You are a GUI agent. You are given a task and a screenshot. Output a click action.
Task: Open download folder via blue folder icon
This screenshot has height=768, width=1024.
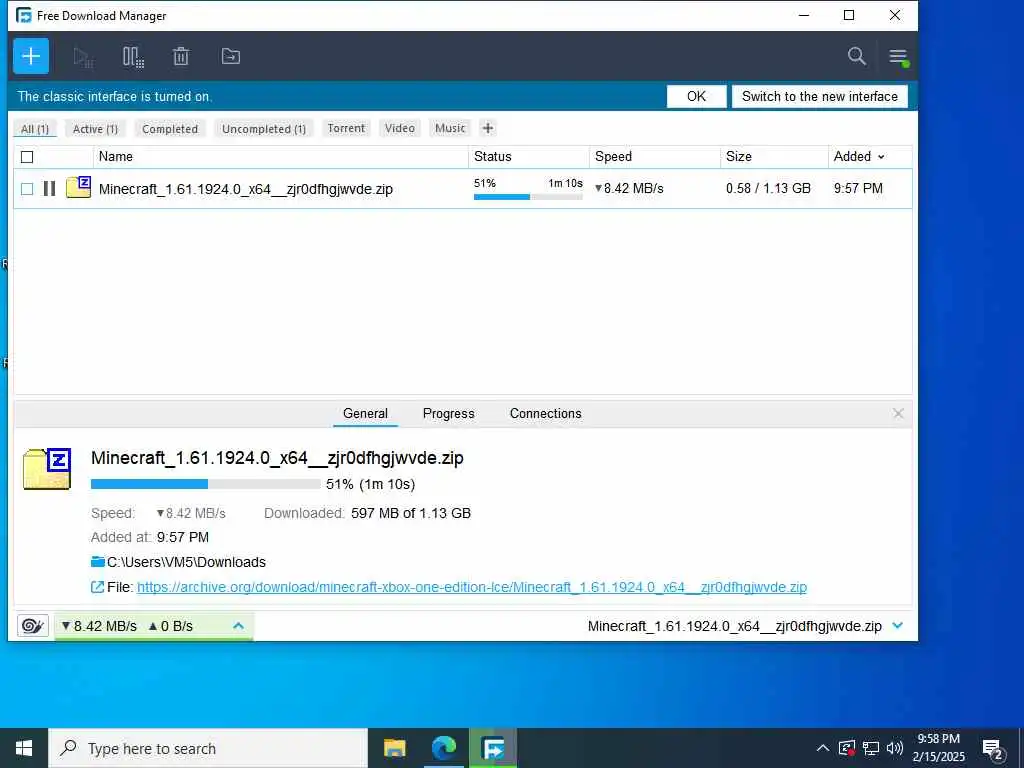[98, 562]
